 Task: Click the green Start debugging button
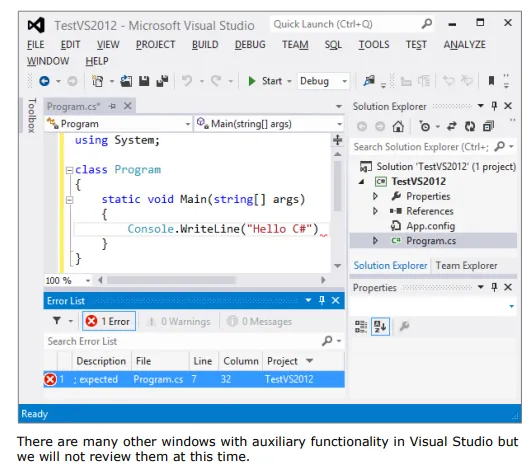point(252,81)
